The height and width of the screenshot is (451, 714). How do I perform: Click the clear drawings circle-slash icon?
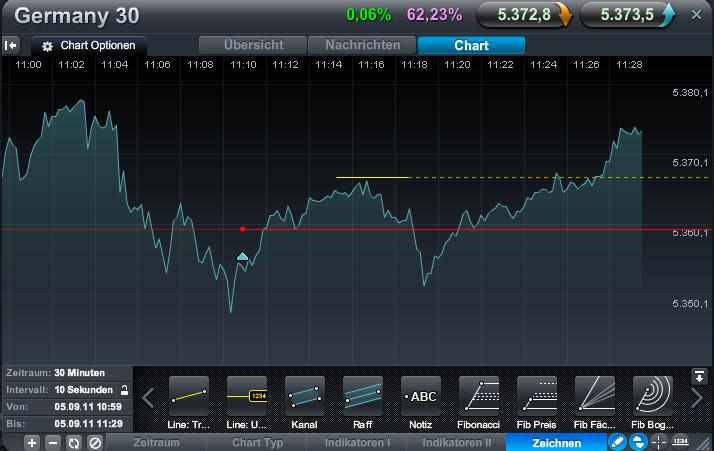tap(95, 442)
